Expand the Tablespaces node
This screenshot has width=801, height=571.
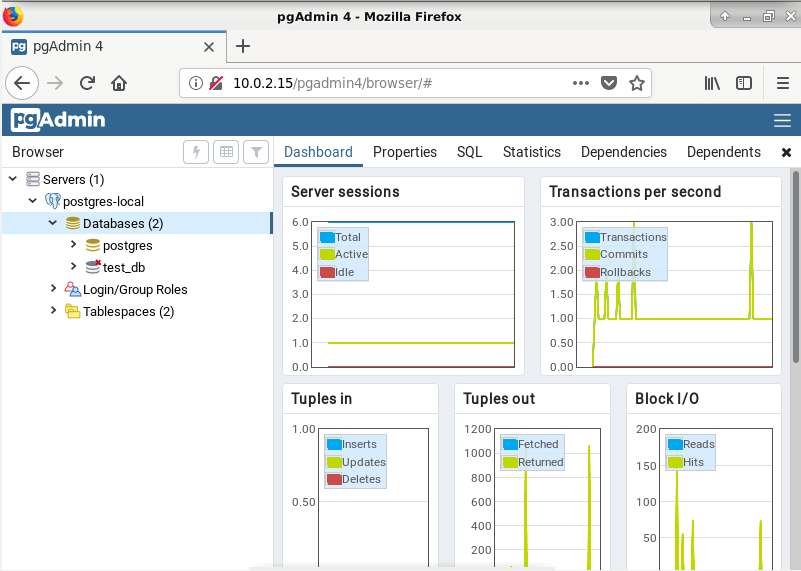pyautogui.click(x=53, y=311)
